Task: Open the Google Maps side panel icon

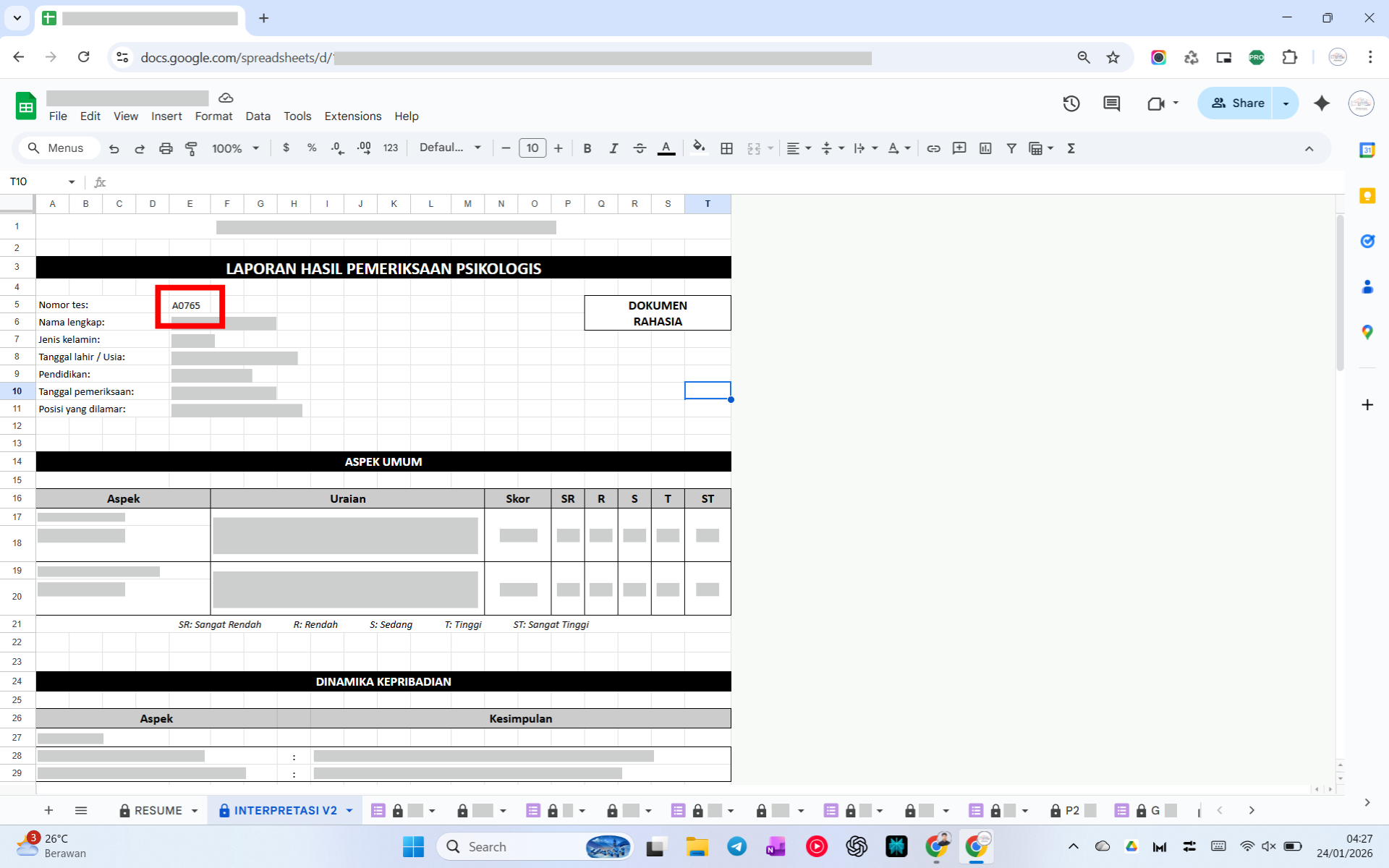Action: [1367, 332]
